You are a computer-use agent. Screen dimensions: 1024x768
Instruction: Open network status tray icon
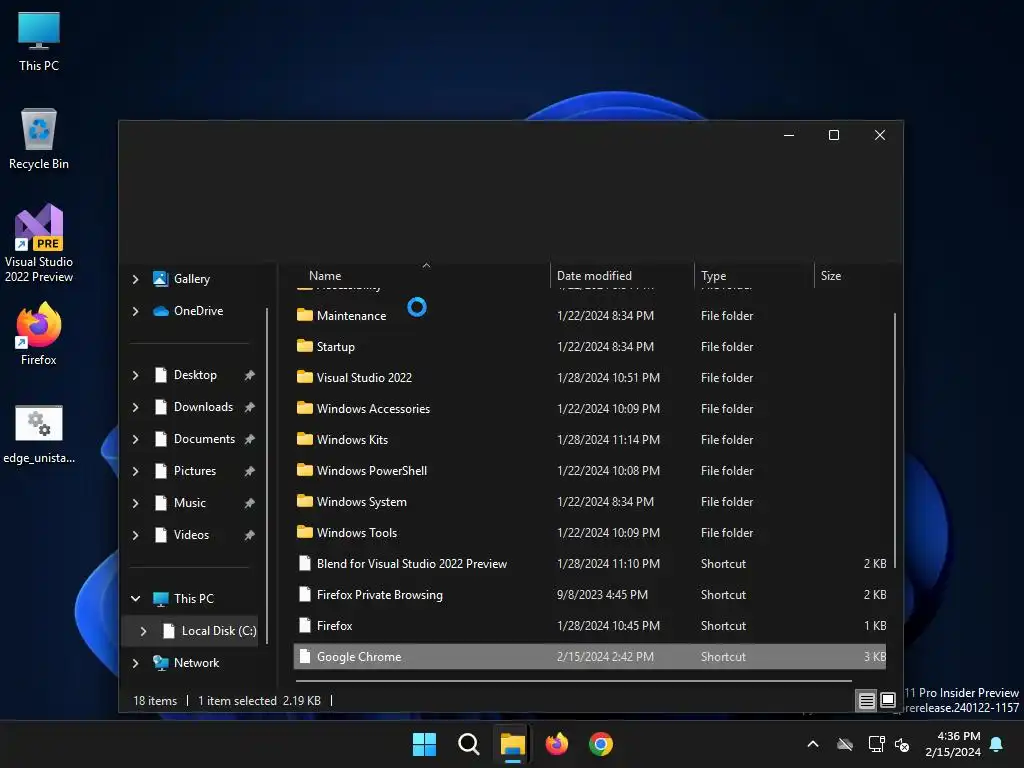click(876, 744)
